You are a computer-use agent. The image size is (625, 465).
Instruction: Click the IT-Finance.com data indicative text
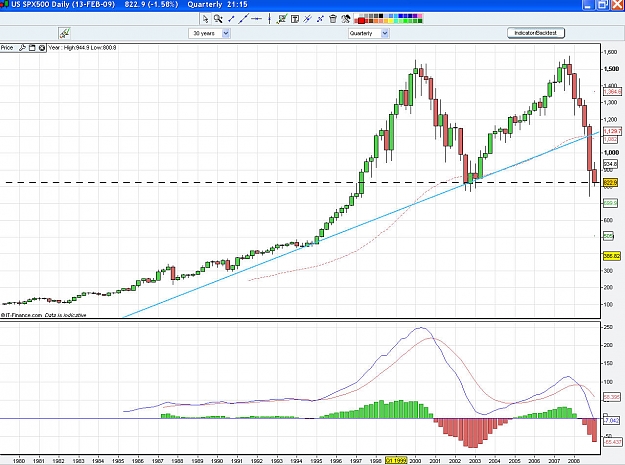[43, 315]
